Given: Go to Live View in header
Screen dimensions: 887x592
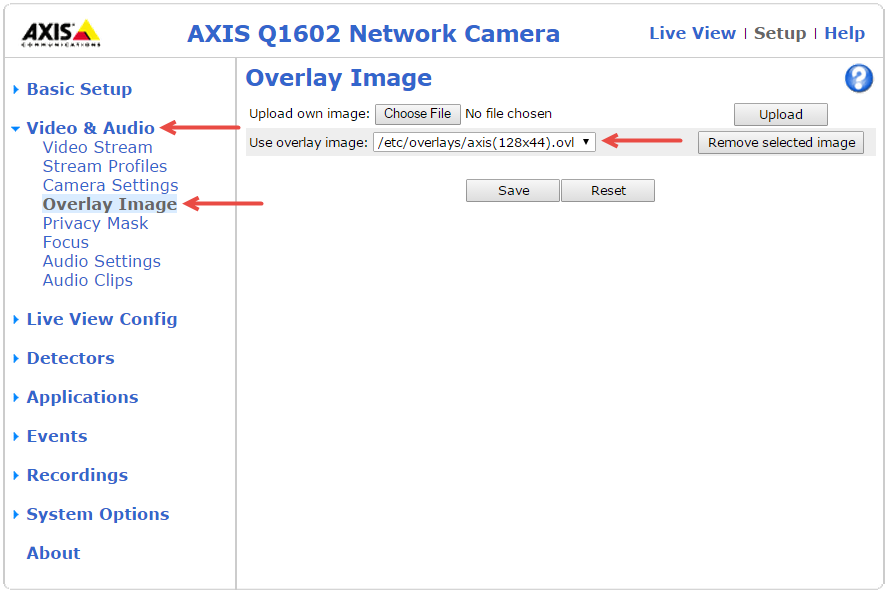Looking at the screenshot, I should pyautogui.click(x=692, y=33).
